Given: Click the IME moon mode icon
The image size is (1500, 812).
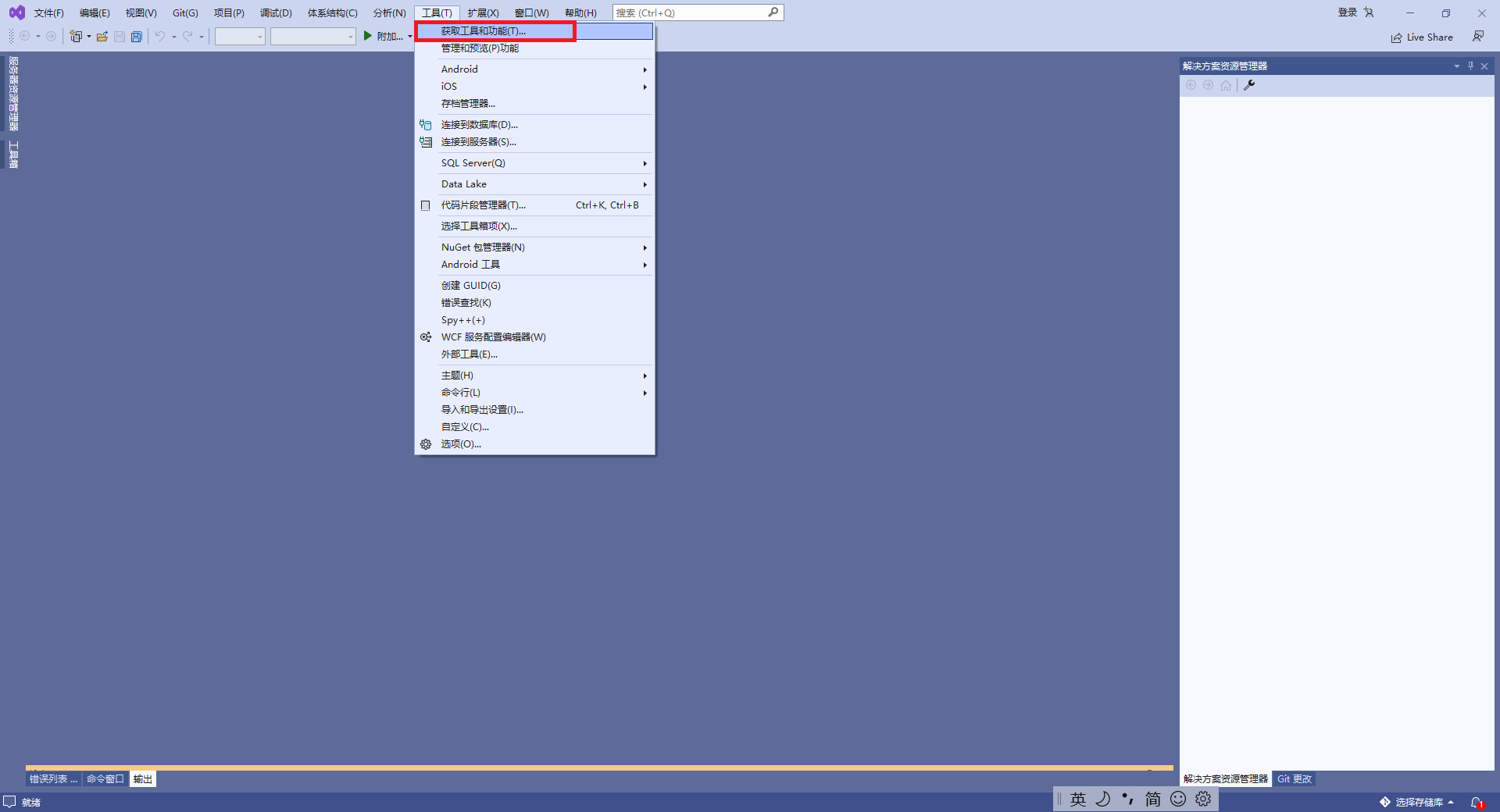Looking at the screenshot, I should [x=1102, y=799].
